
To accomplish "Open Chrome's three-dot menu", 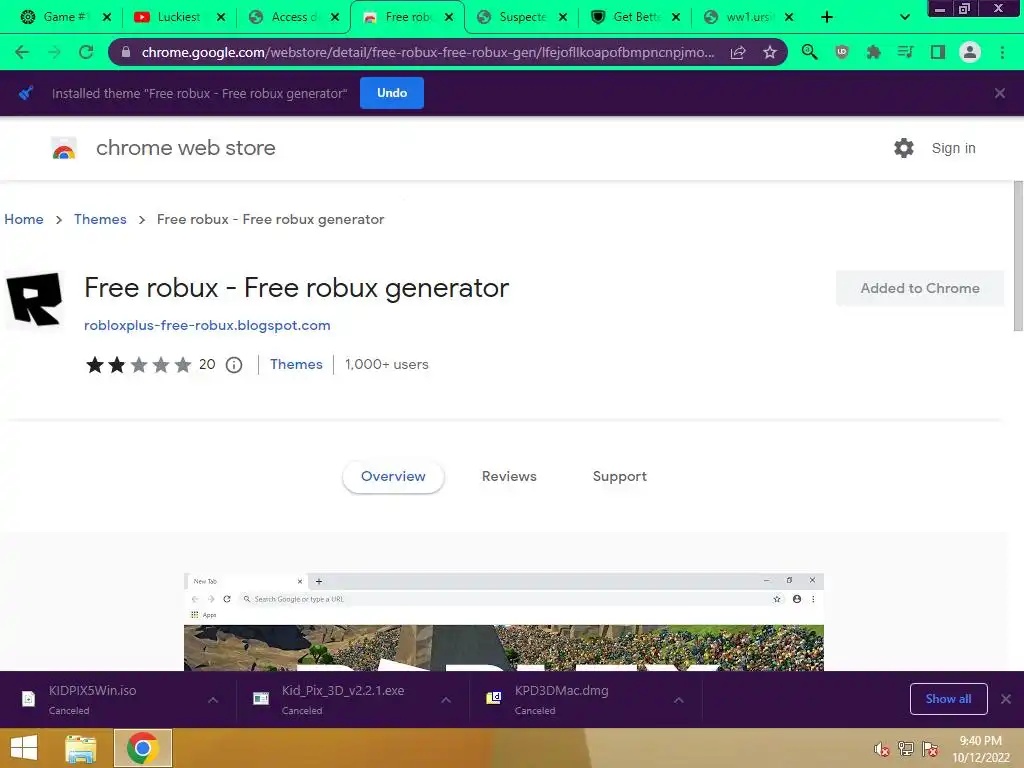I will (x=1002, y=52).
